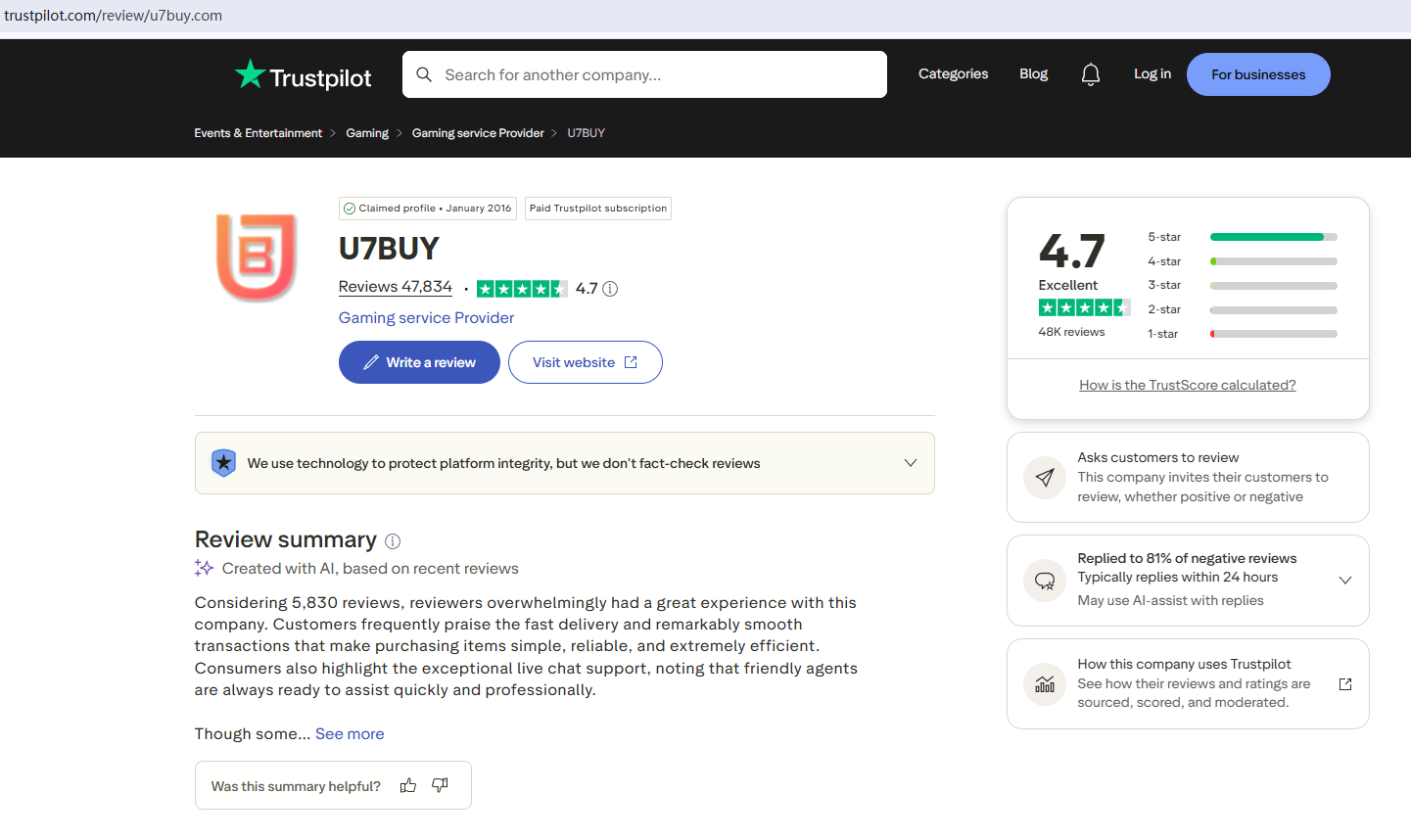This screenshot has width=1411, height=840.
Task: Click the Trustpilot logo in the header
Action: pyautogui.click(x=303, y=75)
